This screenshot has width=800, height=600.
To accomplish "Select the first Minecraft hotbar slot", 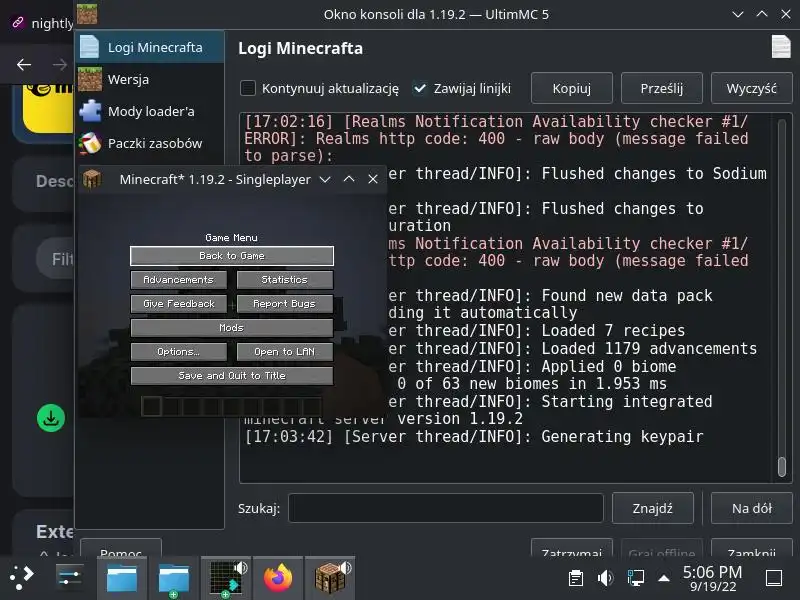I will 151,406.
